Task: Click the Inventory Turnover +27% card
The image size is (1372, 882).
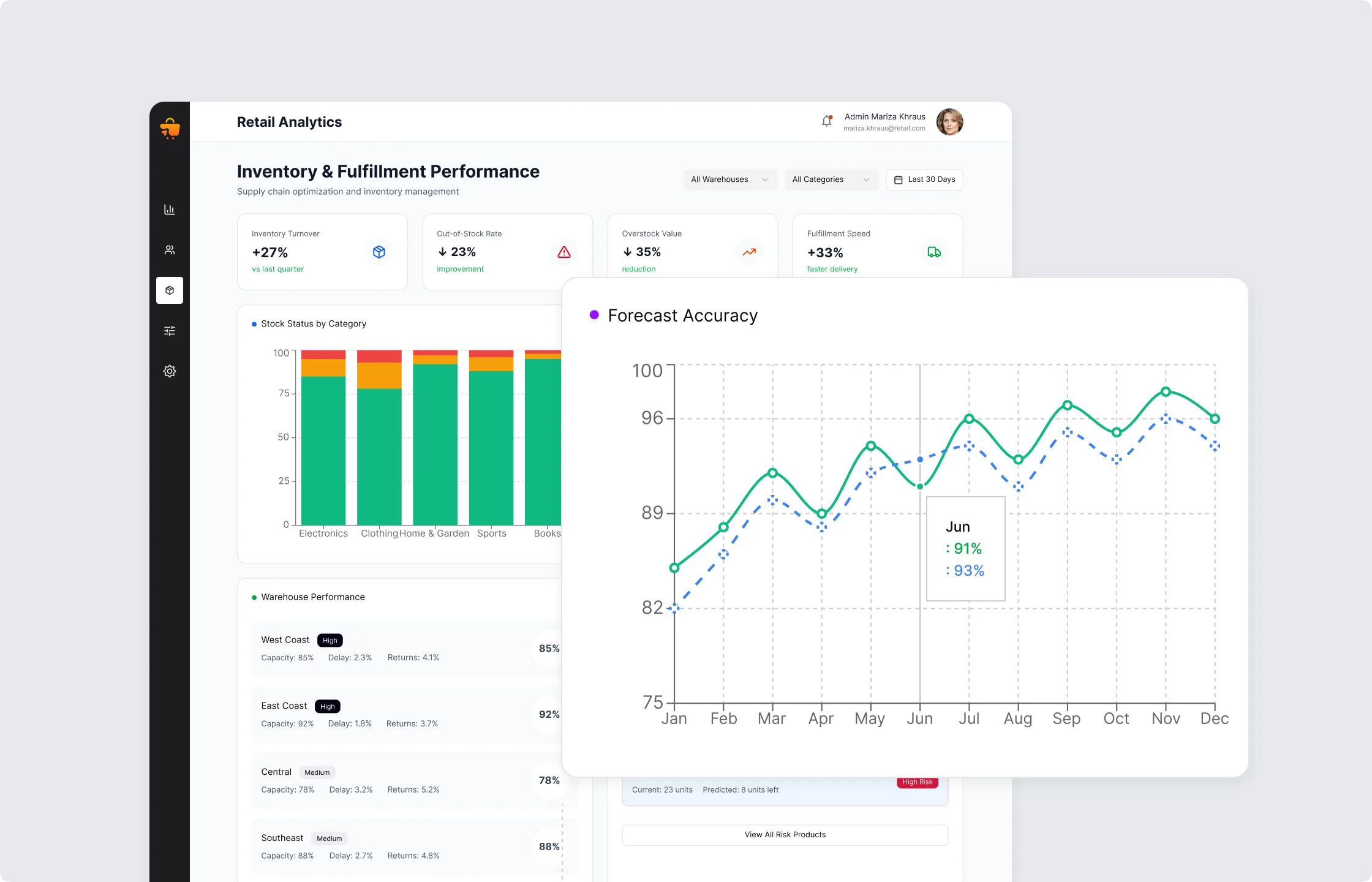Action: pyautogui.click(x=322, y=252)
